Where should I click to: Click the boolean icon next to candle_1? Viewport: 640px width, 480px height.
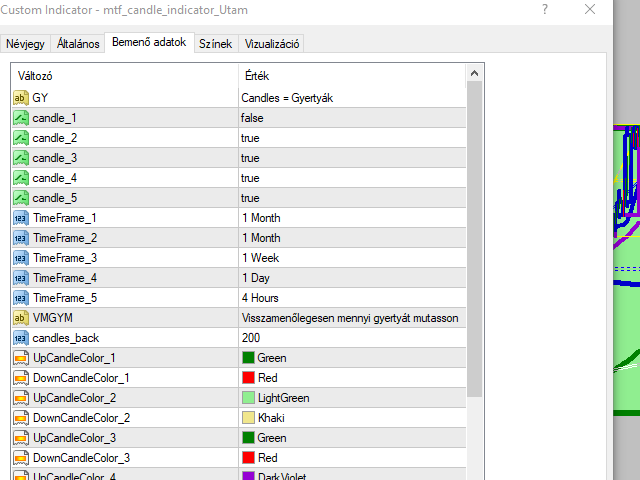(x=20, y=118)
